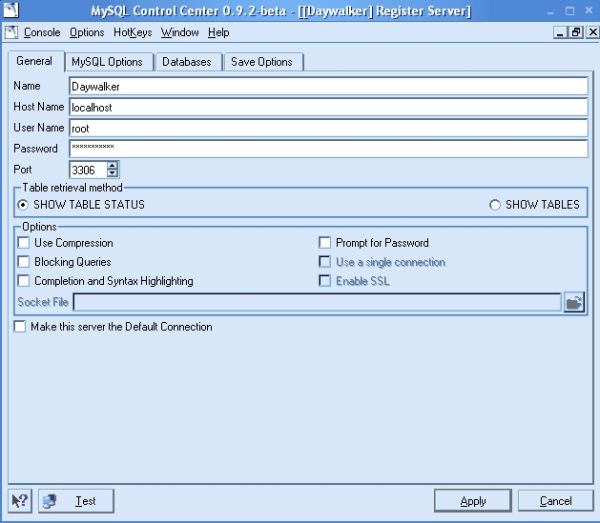Viewport: 600px width, 523px height.
Task: Browse for socket file folder icon
Action: pyautogui.click(x=574, y=302)
